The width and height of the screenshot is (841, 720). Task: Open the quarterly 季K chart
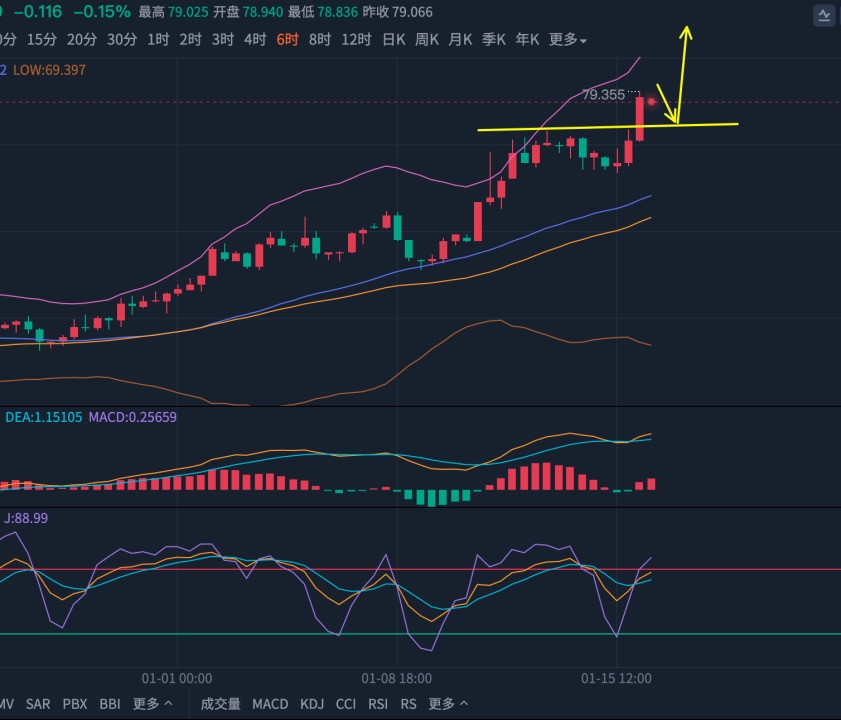click(493, 40)
